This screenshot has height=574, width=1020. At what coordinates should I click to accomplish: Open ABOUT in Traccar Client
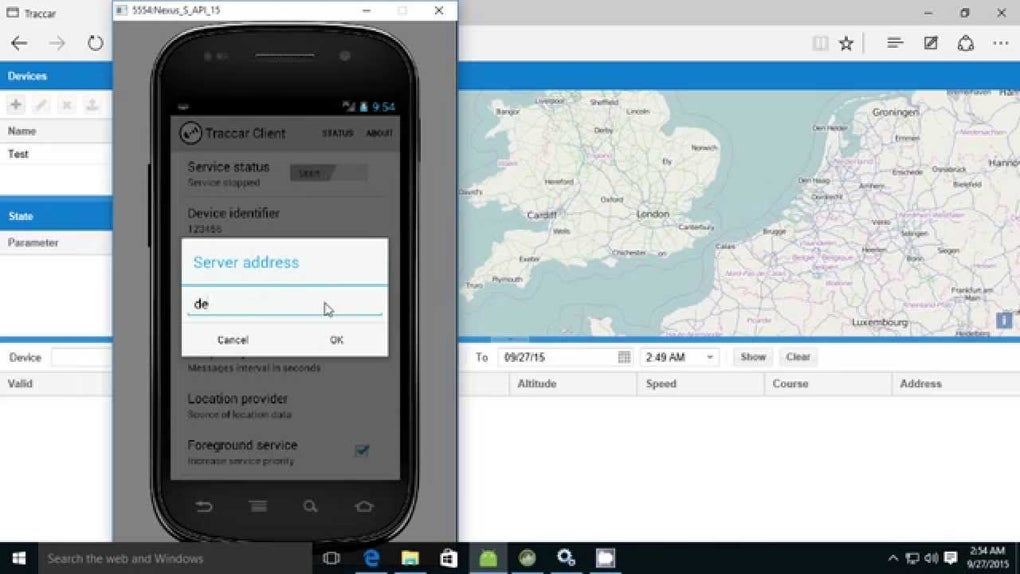[379, 133]
